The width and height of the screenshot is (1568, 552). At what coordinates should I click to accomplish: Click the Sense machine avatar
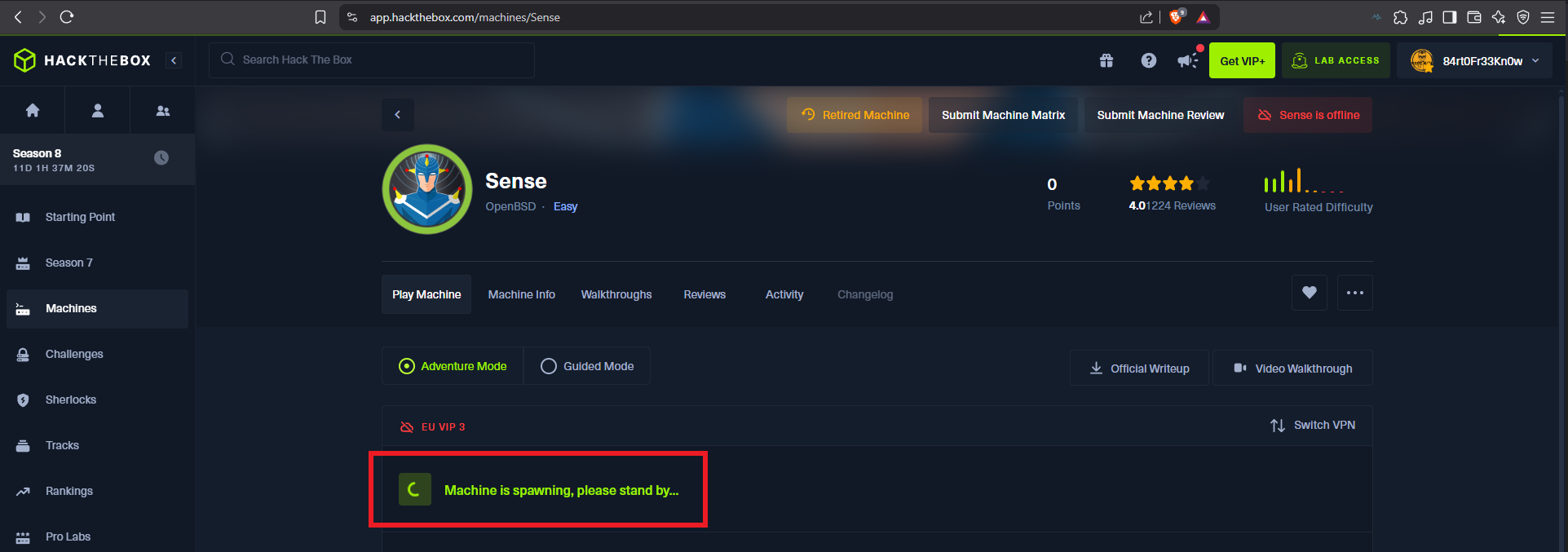click(x=427, y=189)
